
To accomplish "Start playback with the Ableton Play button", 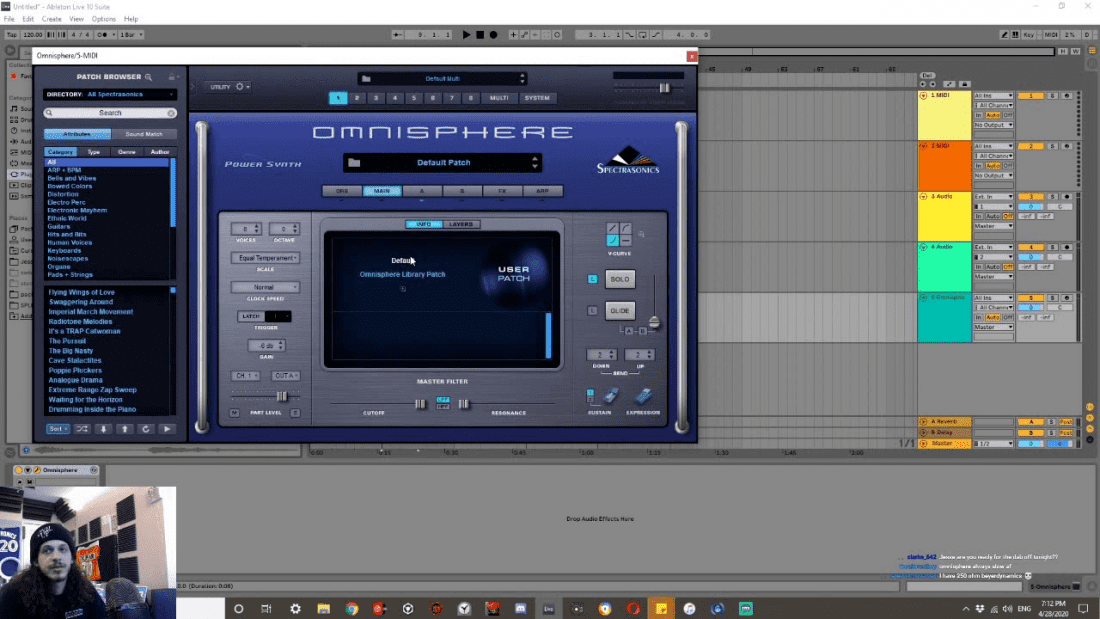I will pyautogui.click(x=467, y=34).
